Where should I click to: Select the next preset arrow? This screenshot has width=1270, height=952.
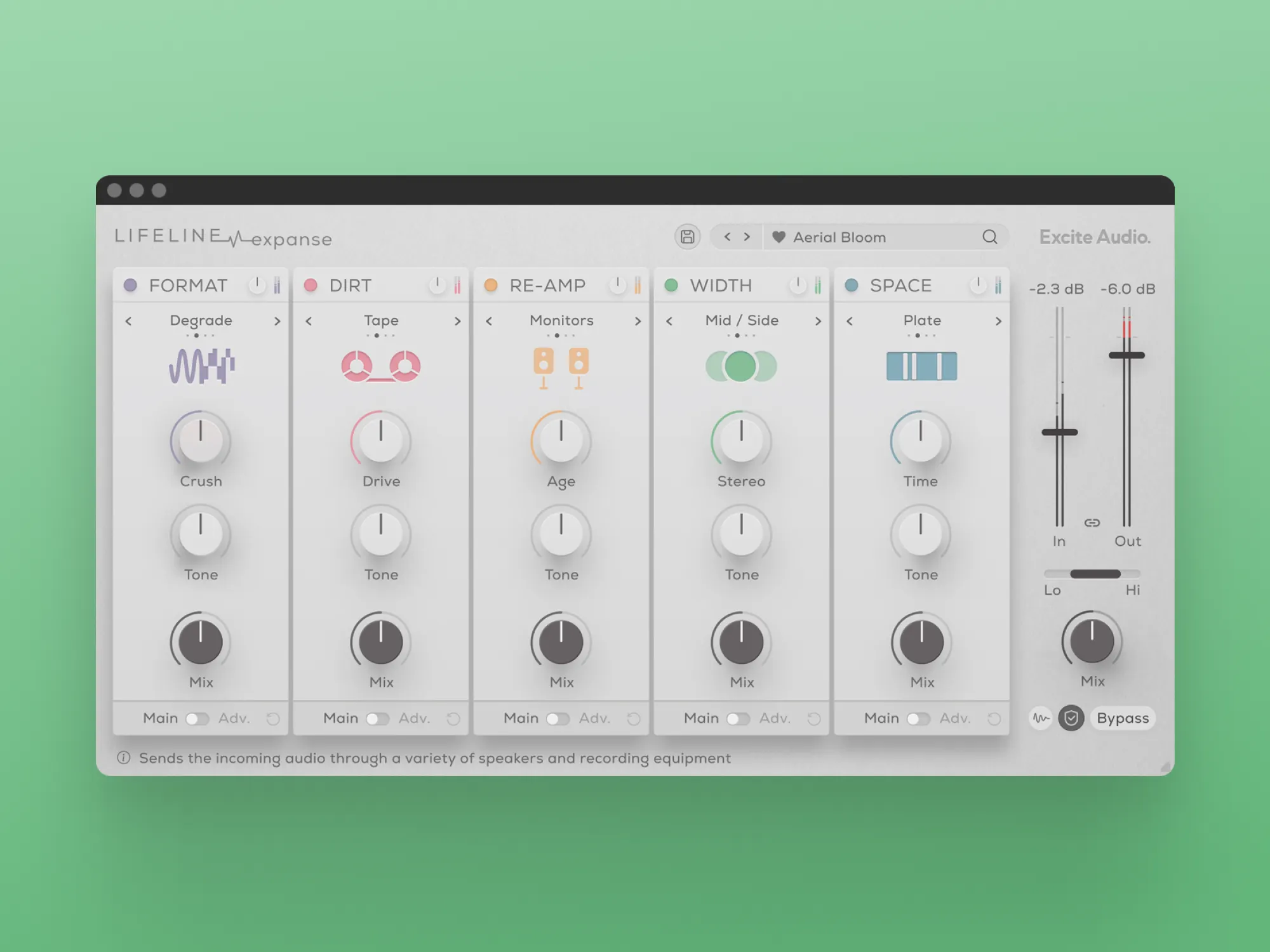click(747, 237)
